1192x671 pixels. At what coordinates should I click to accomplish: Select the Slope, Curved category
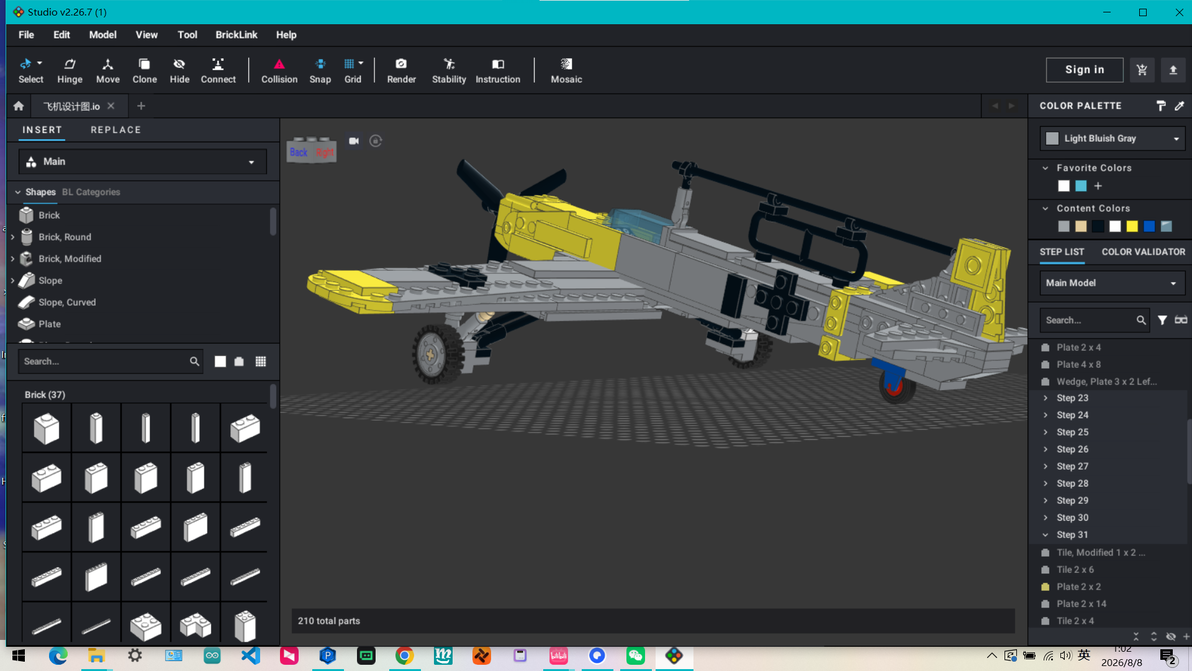click(67, 302)
